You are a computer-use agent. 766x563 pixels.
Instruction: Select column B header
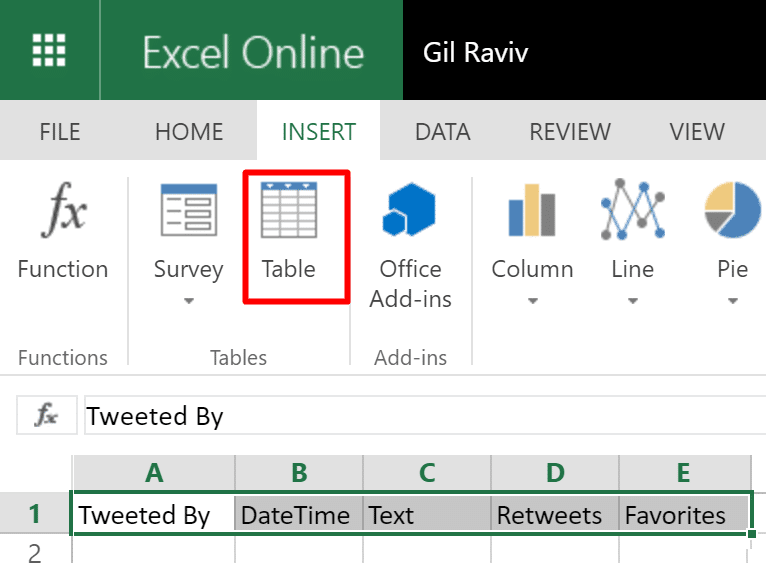(299, 473)
